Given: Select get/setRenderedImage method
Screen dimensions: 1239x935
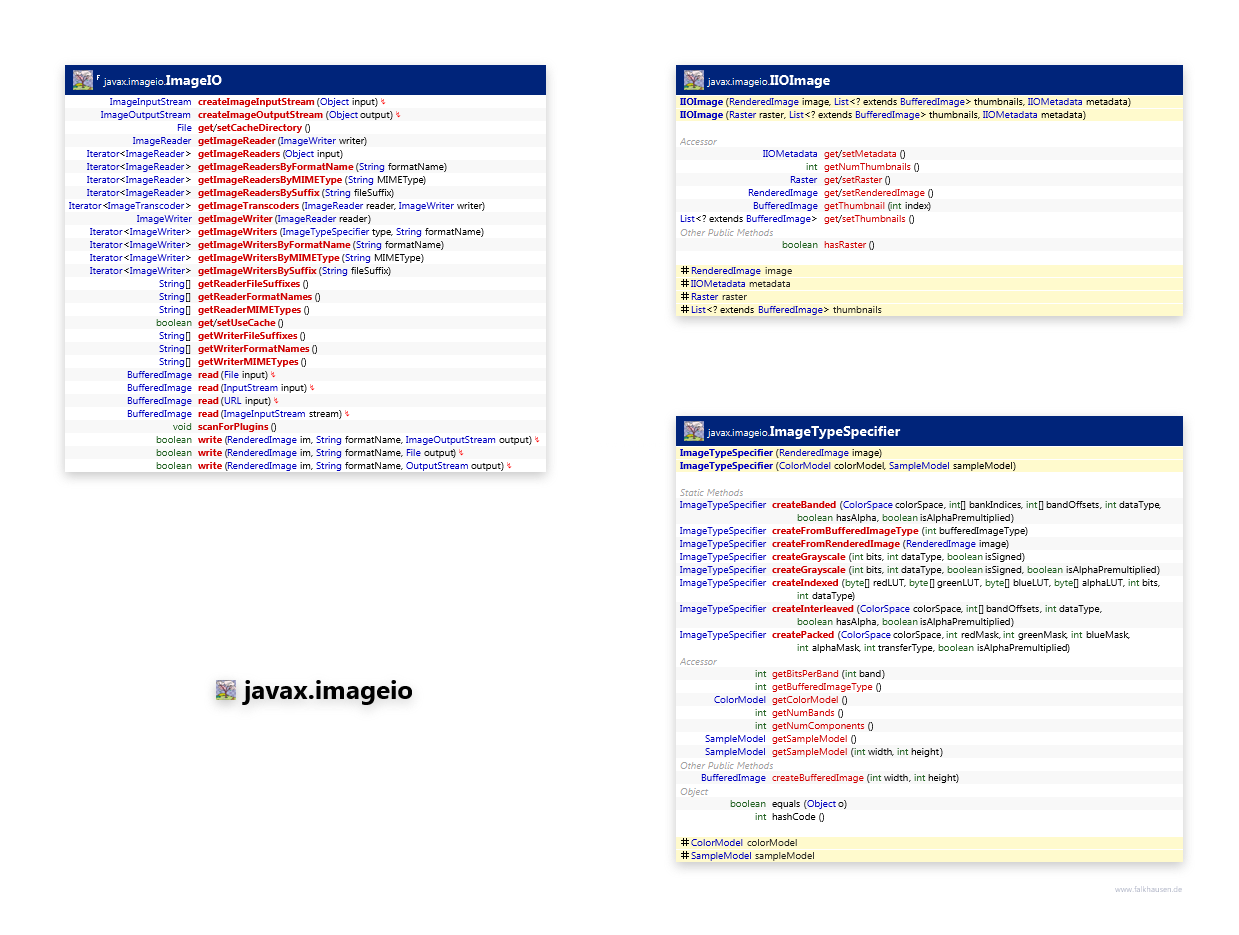Looking at the screenshot, I should coord(875,193).
